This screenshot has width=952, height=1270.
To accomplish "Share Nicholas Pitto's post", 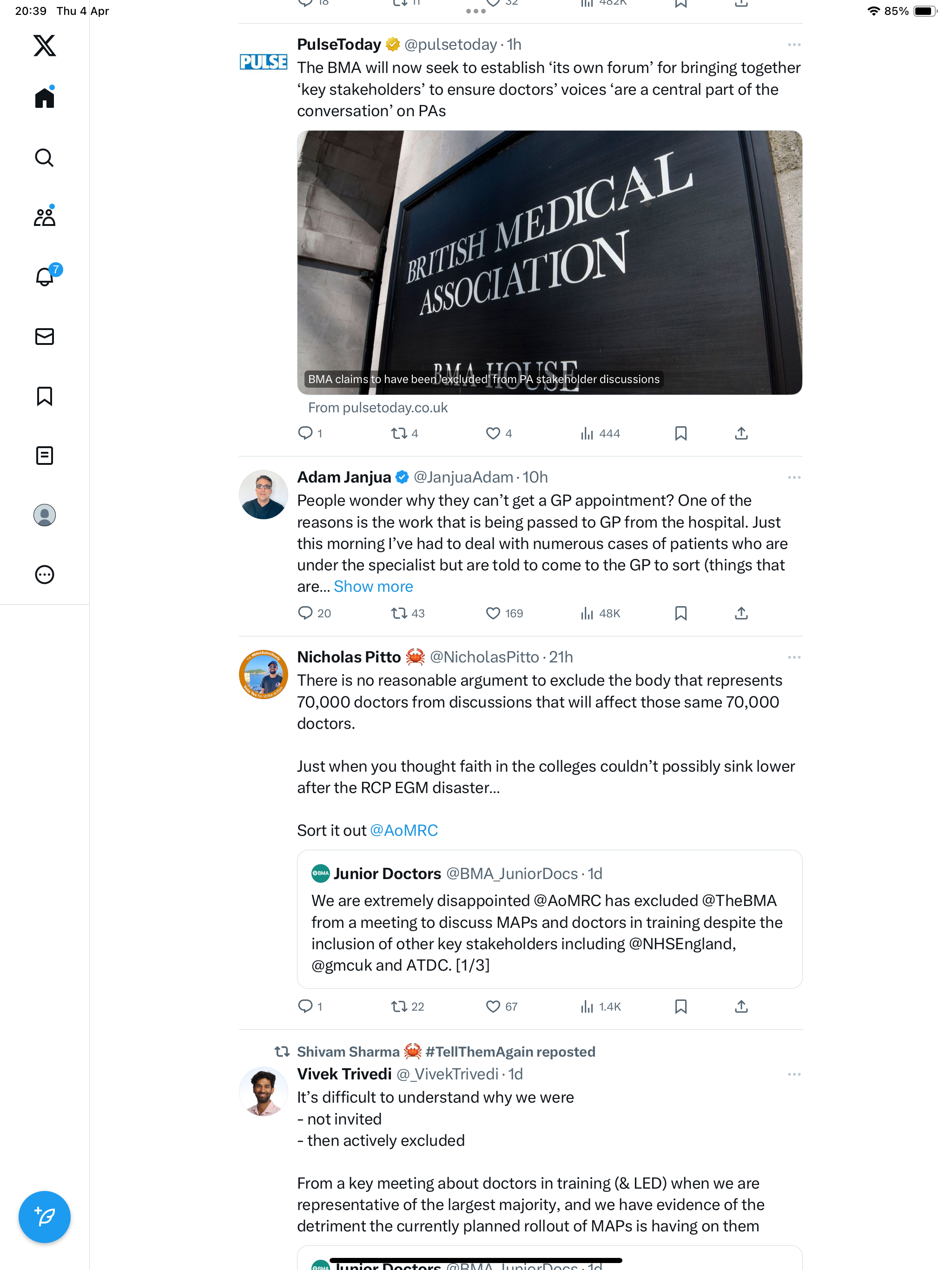I will tap(741, 1006).
